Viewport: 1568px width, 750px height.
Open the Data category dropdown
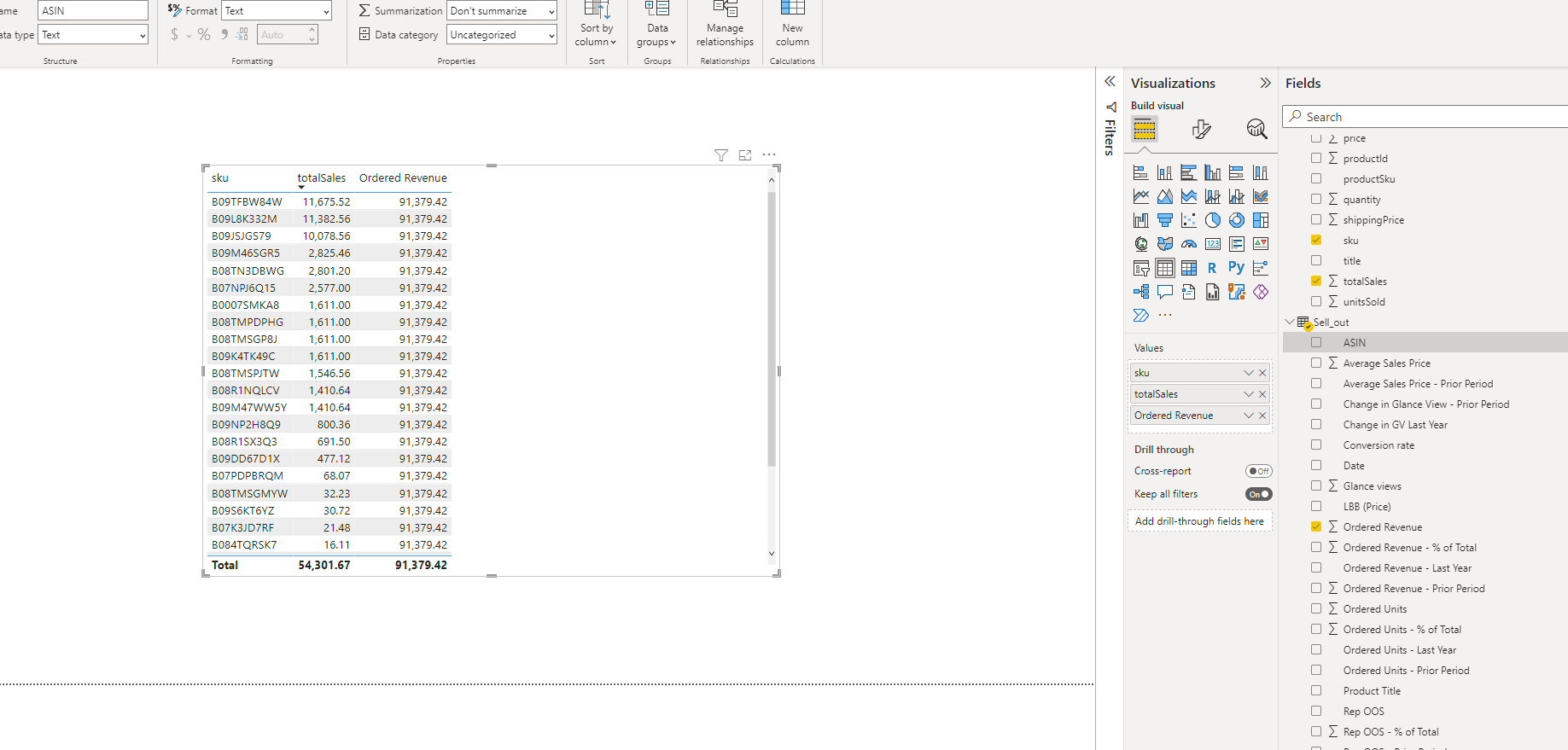point(502,35)
